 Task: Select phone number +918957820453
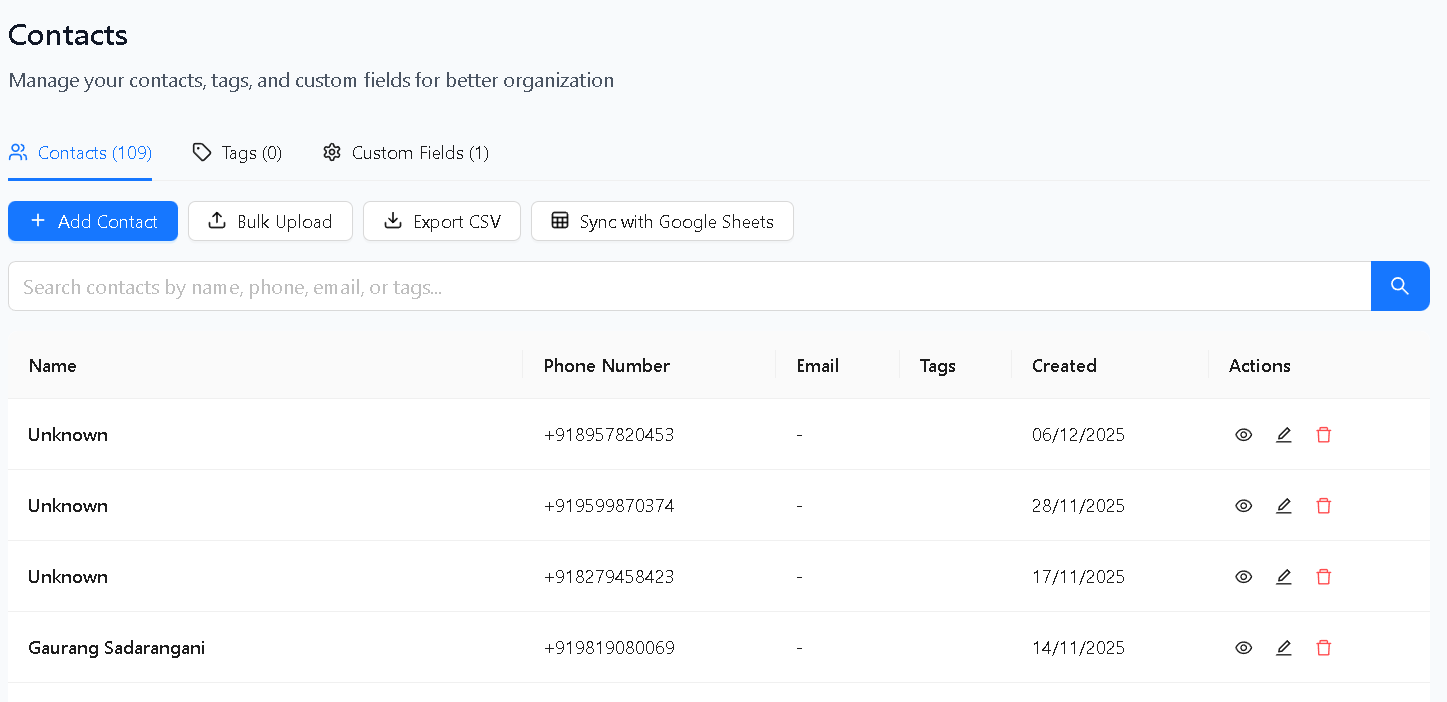[609, 435]
